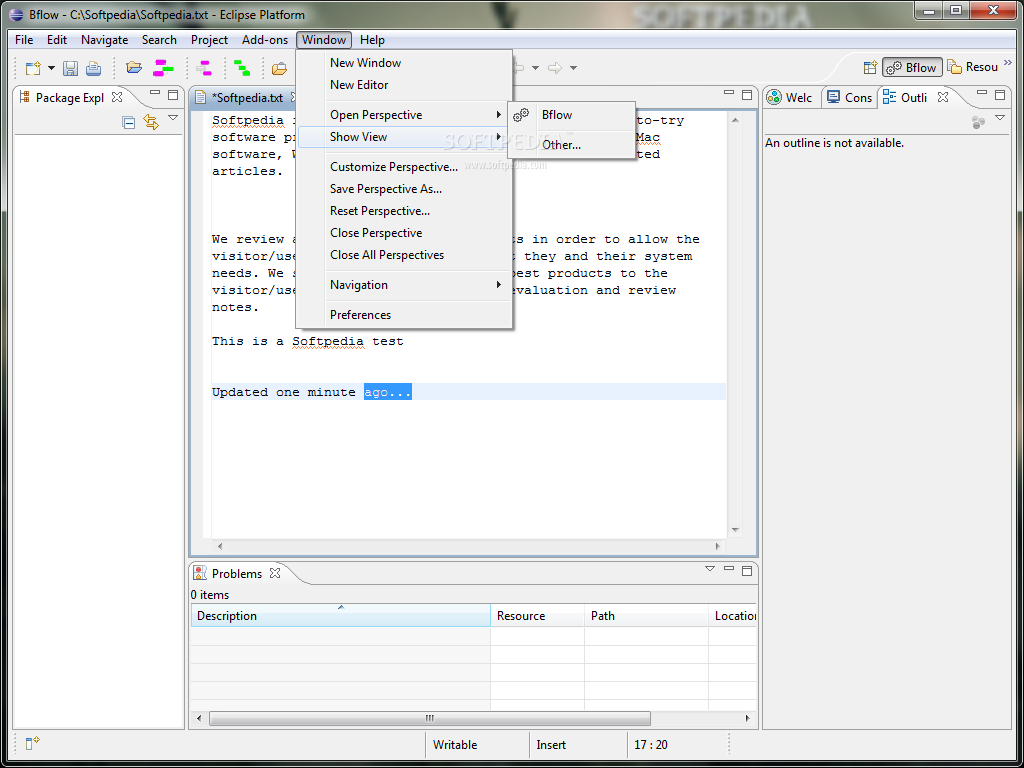Click the Open Perspective icon

pos(870,67)
